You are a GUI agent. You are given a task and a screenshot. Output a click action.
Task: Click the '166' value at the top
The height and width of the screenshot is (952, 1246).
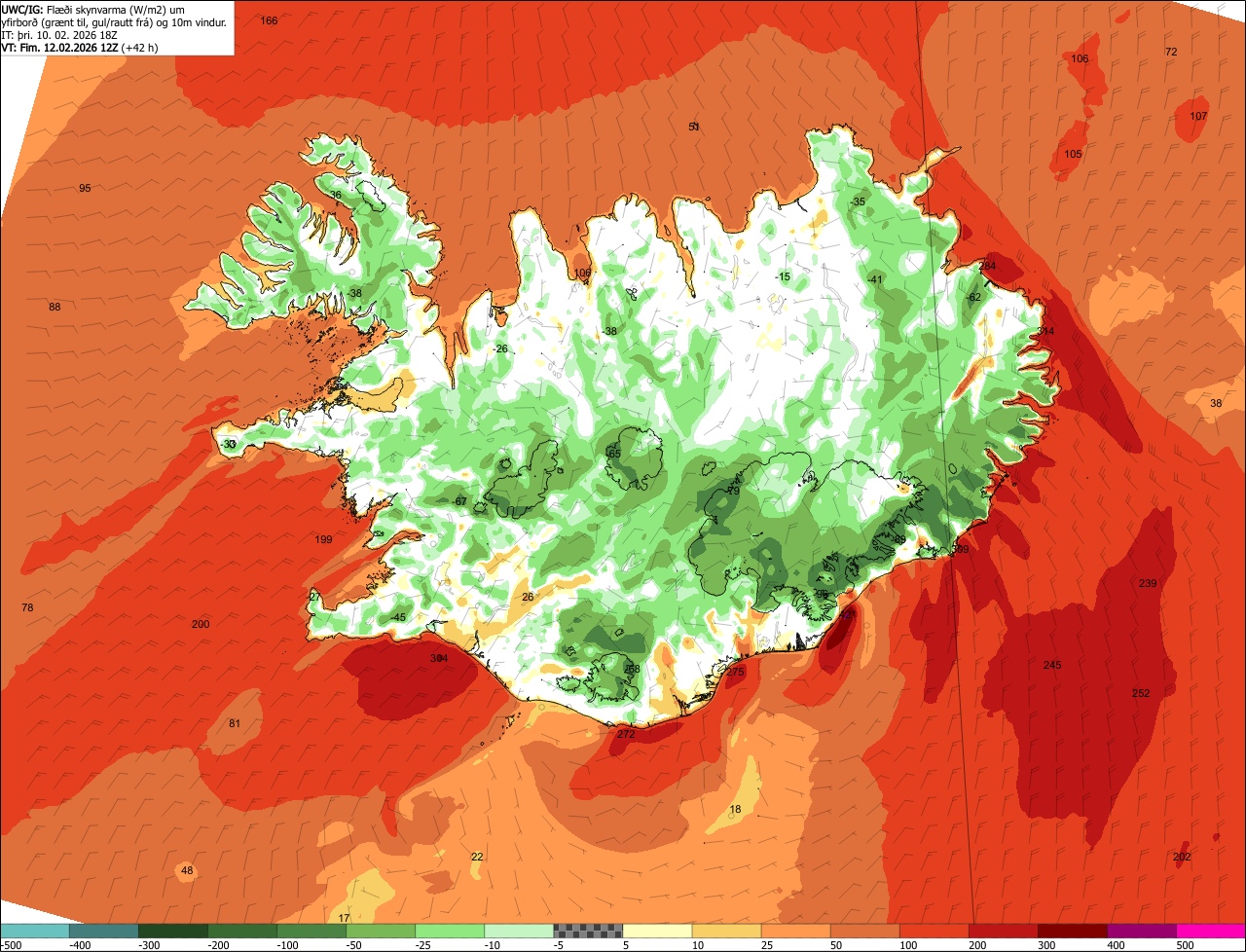270,20
